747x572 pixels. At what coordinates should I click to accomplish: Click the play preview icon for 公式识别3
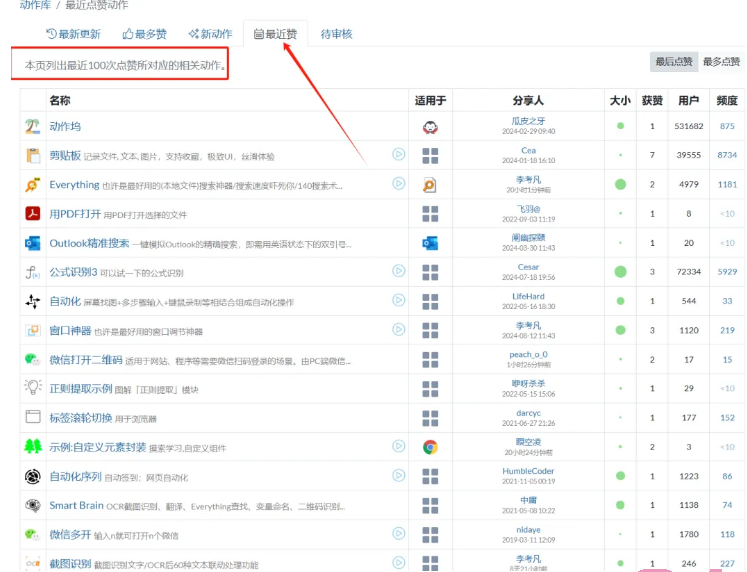pos(399,271)
